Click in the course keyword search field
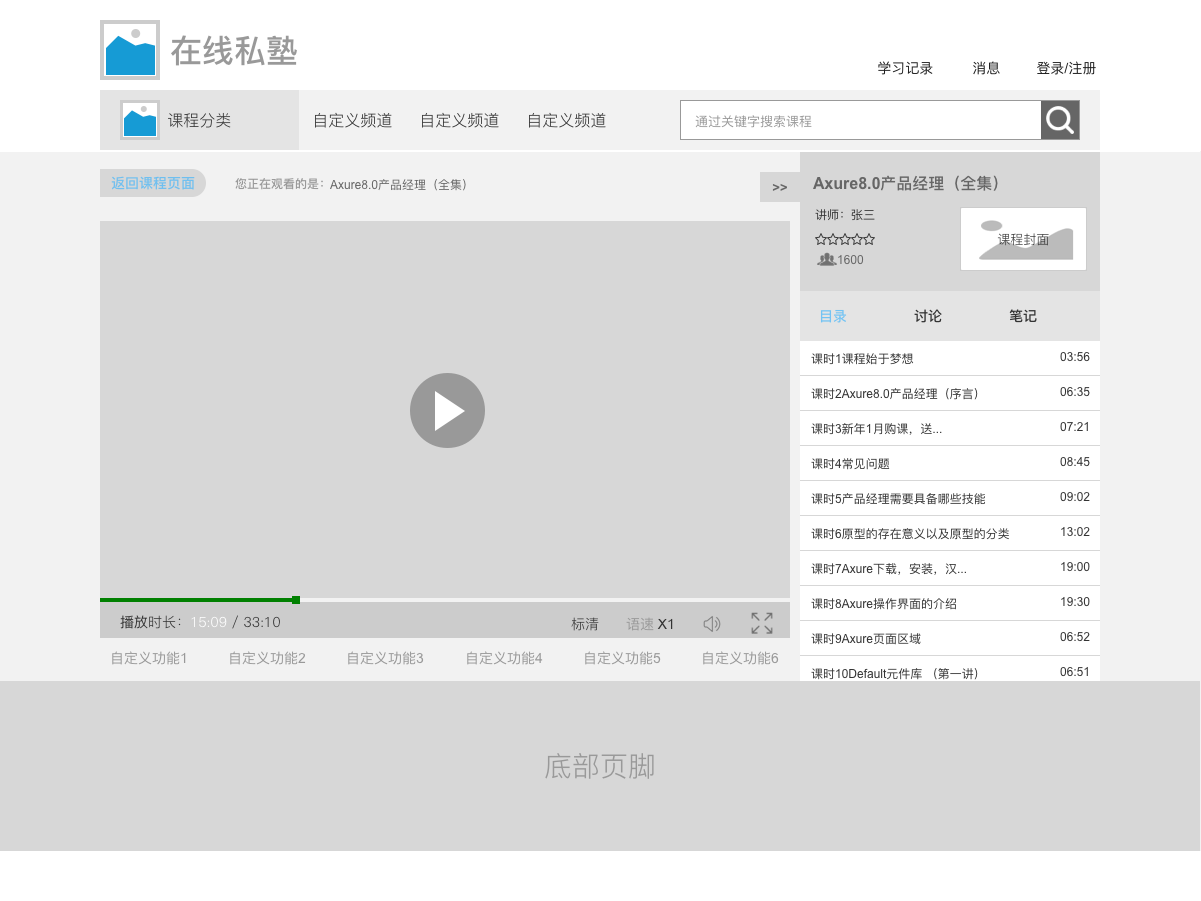Viewport: 1201px width, 901px height. coord(861,120)
